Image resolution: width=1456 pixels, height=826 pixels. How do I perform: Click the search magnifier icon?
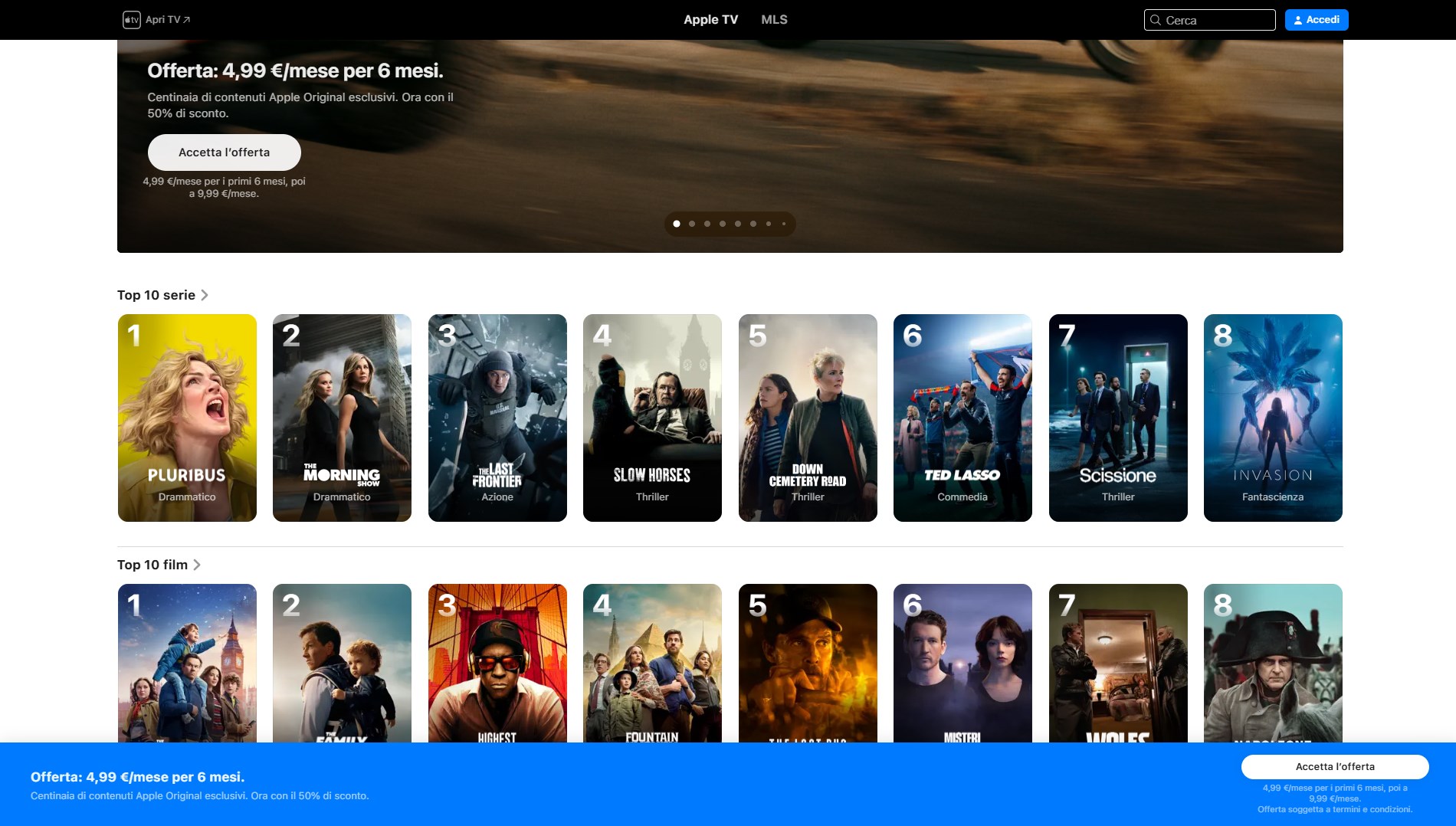(1156, 20)
